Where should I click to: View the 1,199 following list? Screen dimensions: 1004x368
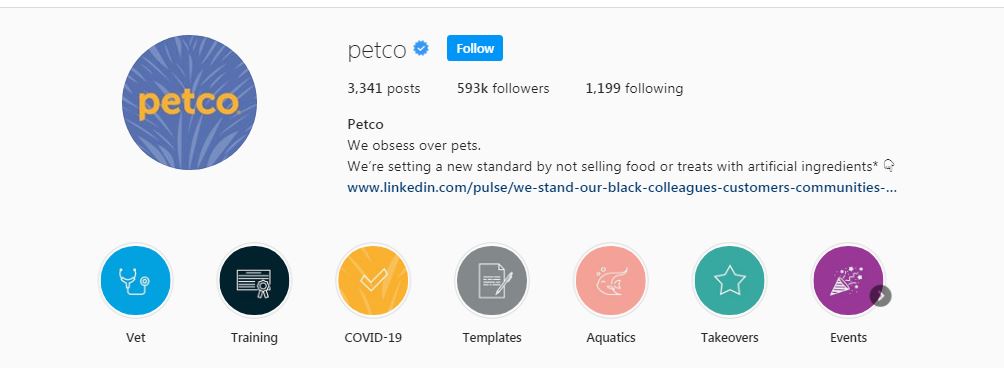634,88
